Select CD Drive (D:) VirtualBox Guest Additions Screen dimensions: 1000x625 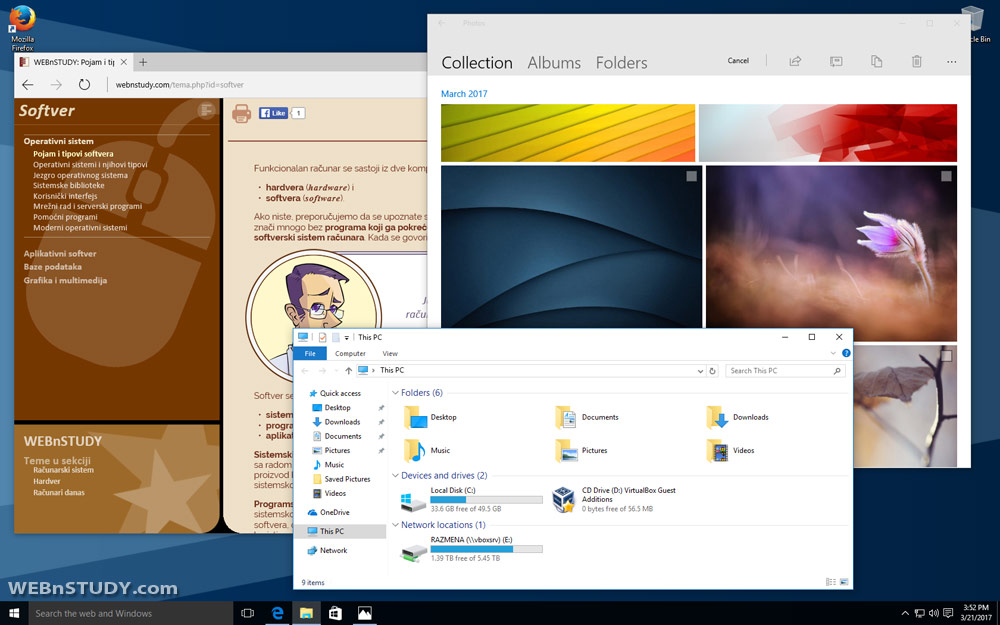pos(615,499)
